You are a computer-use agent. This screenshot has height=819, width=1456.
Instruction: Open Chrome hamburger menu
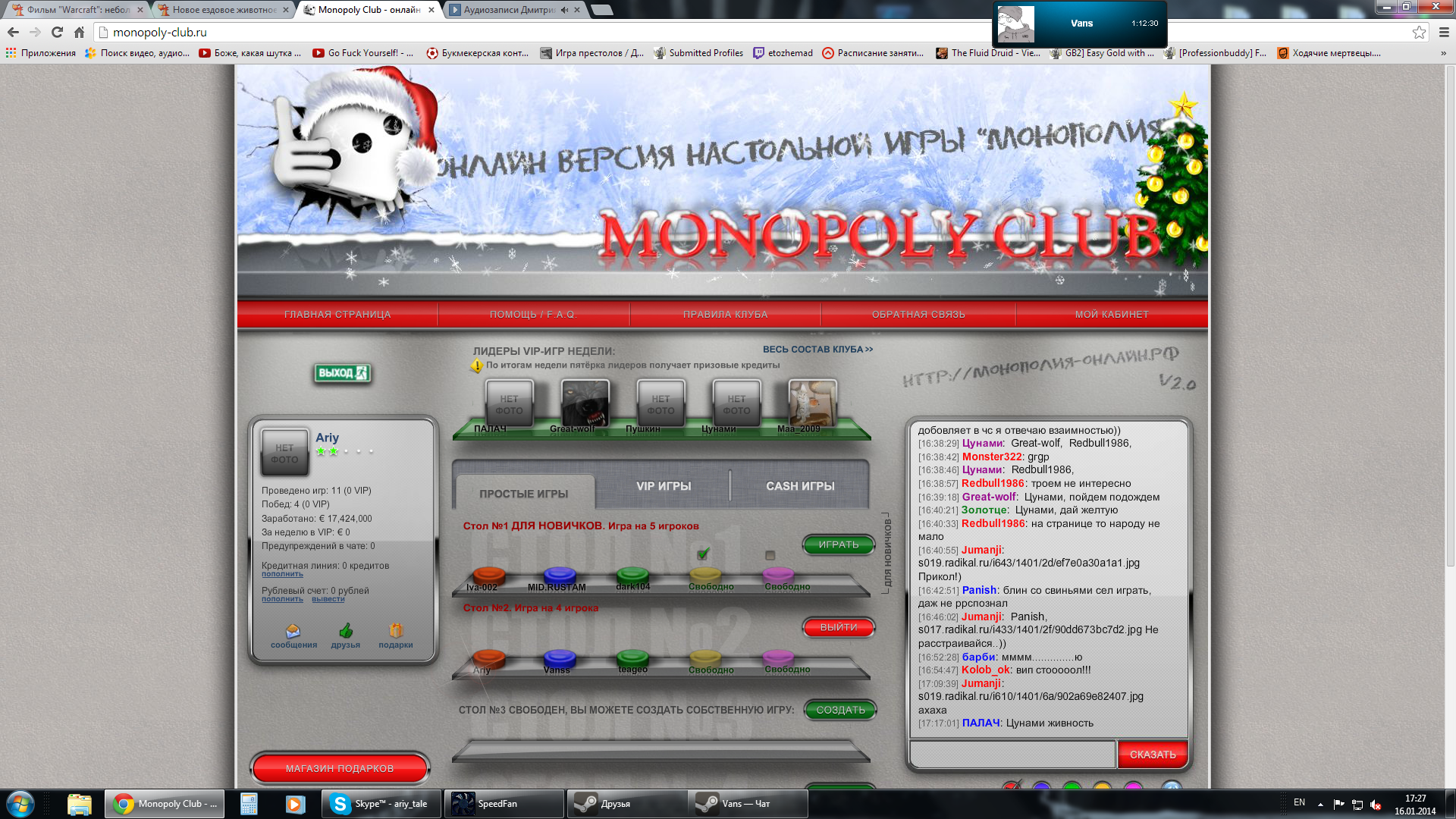click(x=1444, y=32)
